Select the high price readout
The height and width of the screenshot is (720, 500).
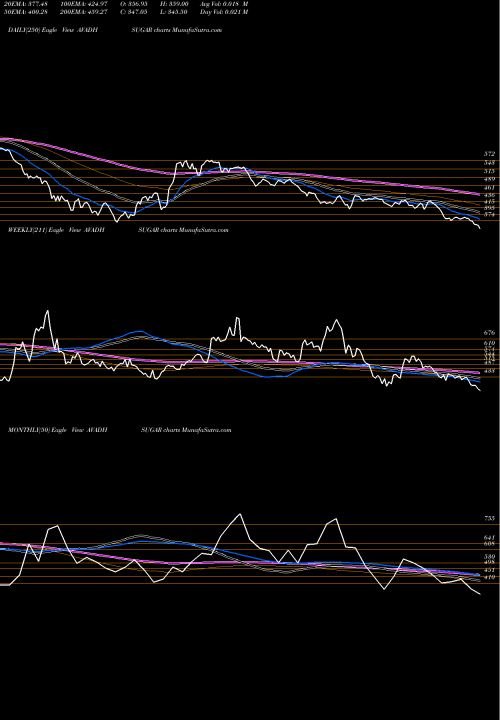(174, 4)
